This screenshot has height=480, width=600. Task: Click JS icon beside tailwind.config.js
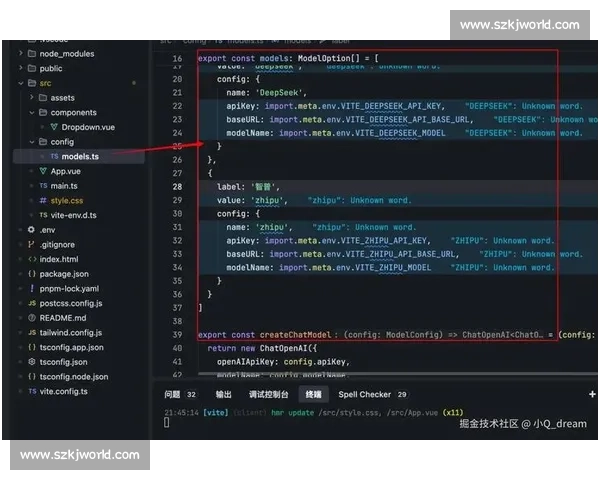tap(32, 332)
